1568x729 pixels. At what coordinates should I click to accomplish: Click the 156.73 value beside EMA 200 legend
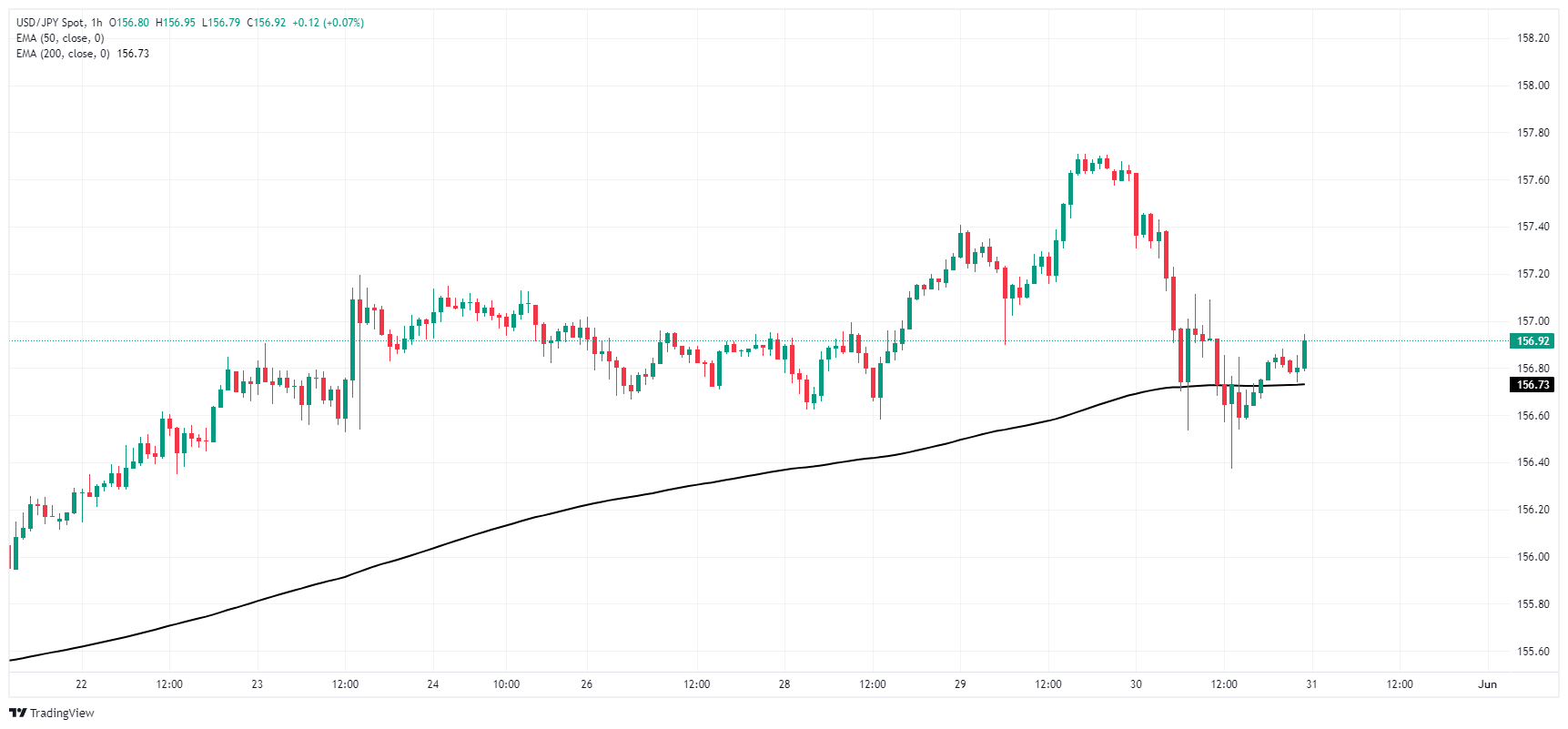(133, 54)
